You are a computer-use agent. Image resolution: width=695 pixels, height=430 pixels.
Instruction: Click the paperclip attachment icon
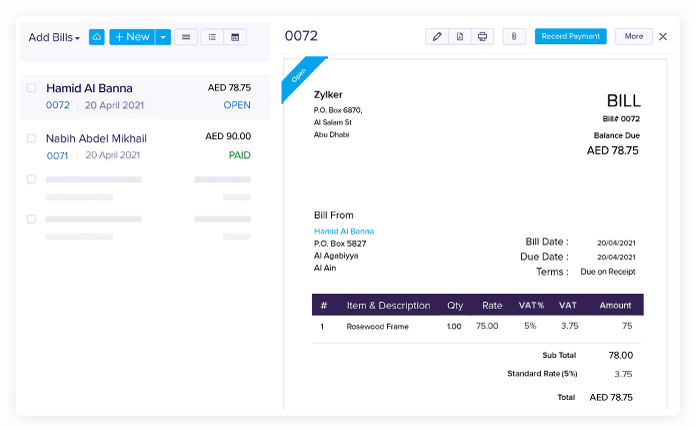click(x=514, y=36)
